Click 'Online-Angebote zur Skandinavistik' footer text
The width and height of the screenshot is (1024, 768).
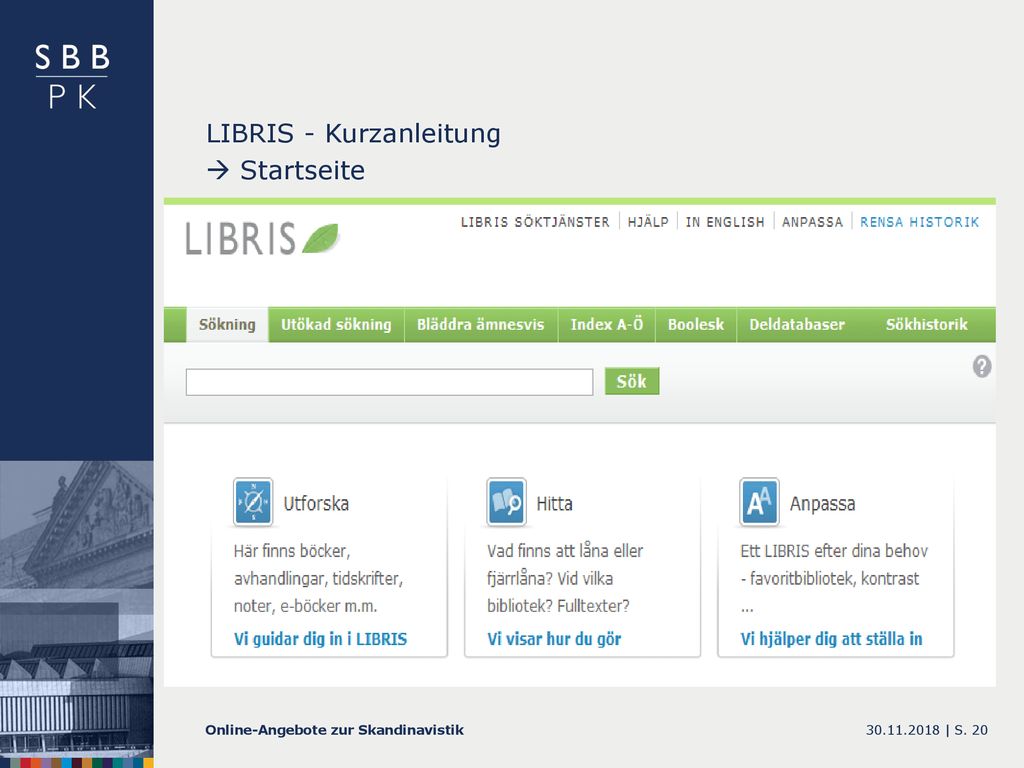[x=334, y=730]
